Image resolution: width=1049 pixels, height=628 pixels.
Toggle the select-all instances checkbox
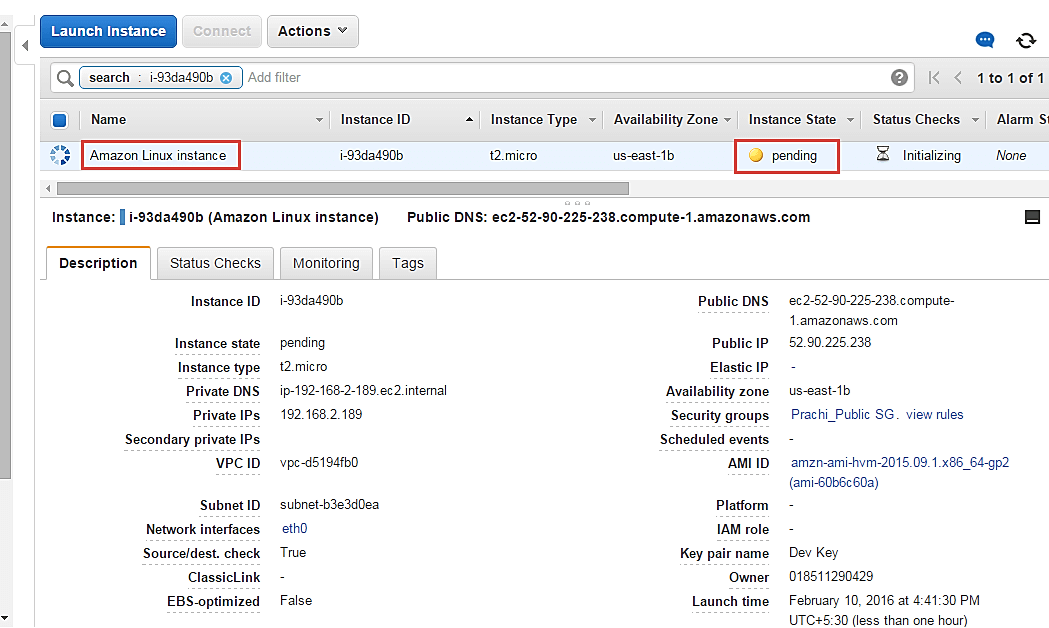59,120
